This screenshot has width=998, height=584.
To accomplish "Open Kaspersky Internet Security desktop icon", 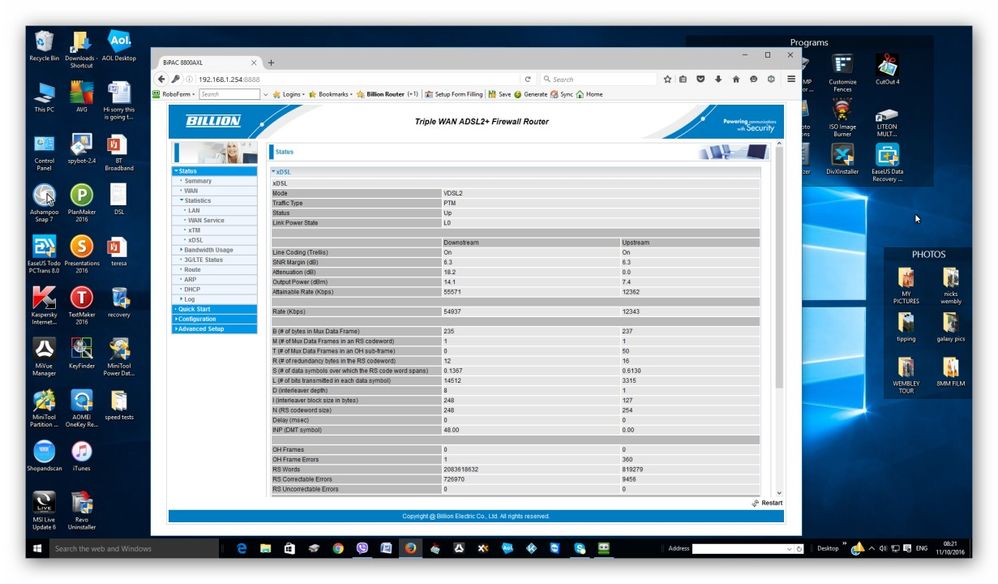I will (44, 305).
